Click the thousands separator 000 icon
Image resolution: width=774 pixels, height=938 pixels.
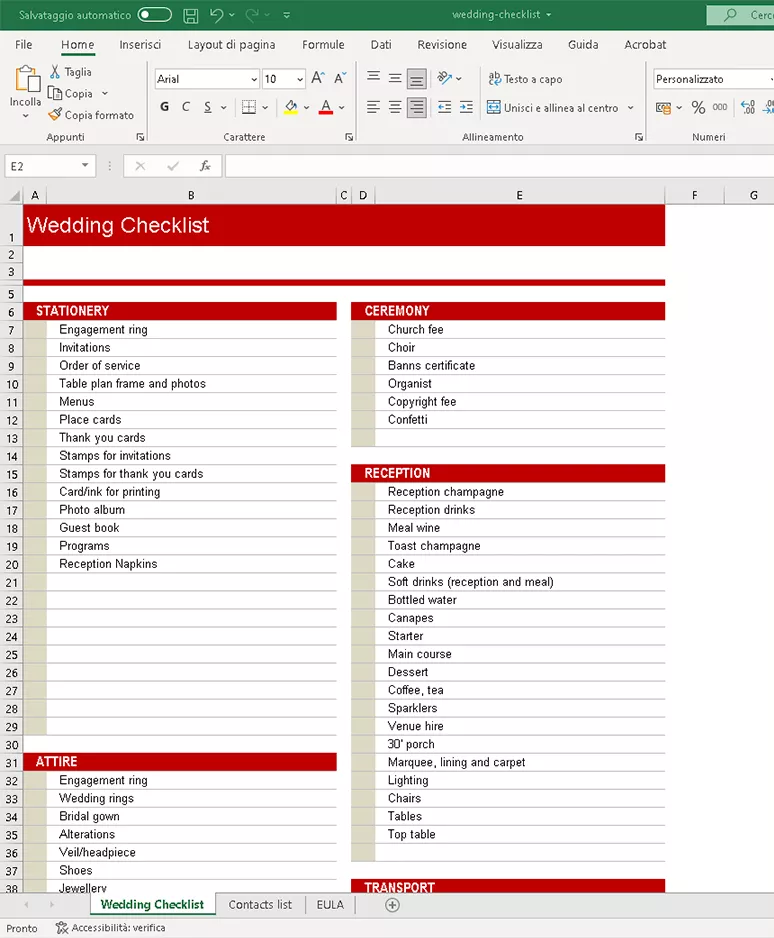click(720, 107)
